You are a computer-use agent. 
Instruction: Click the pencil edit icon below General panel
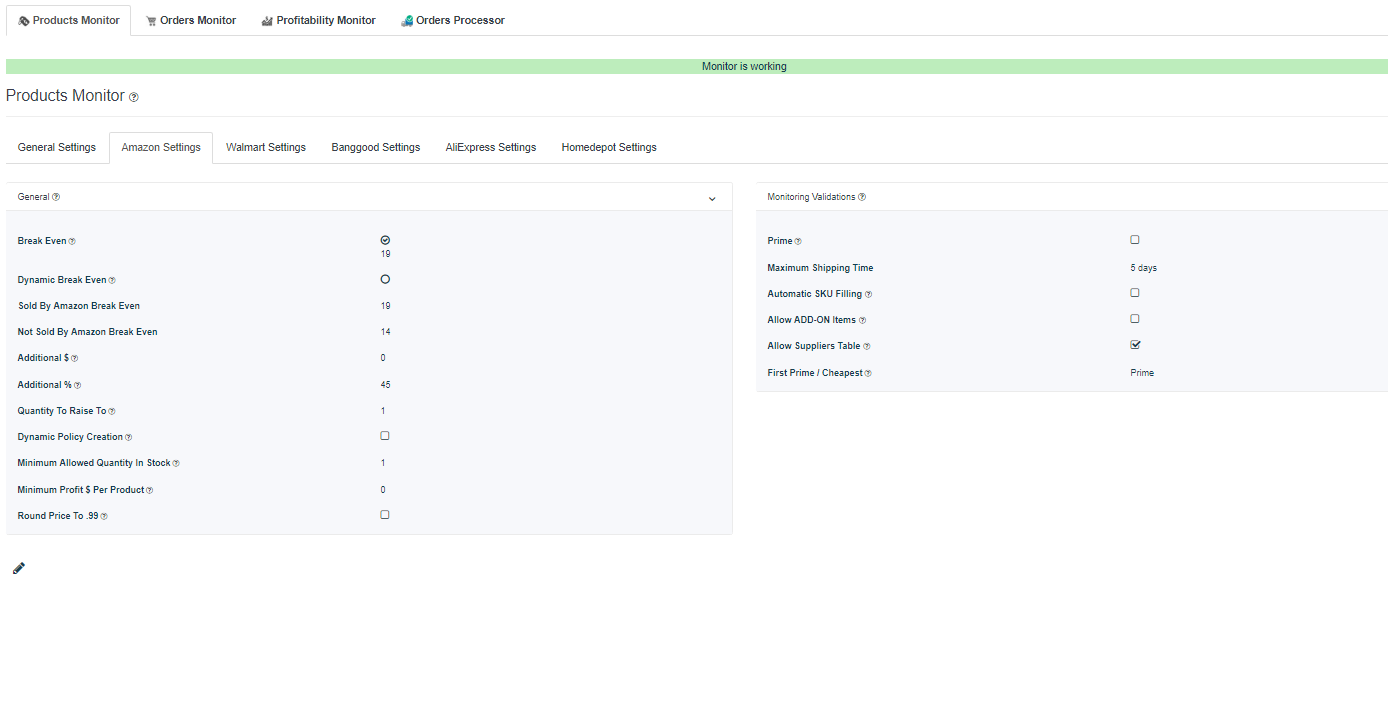pyautogui.click(x=19, y=568)
